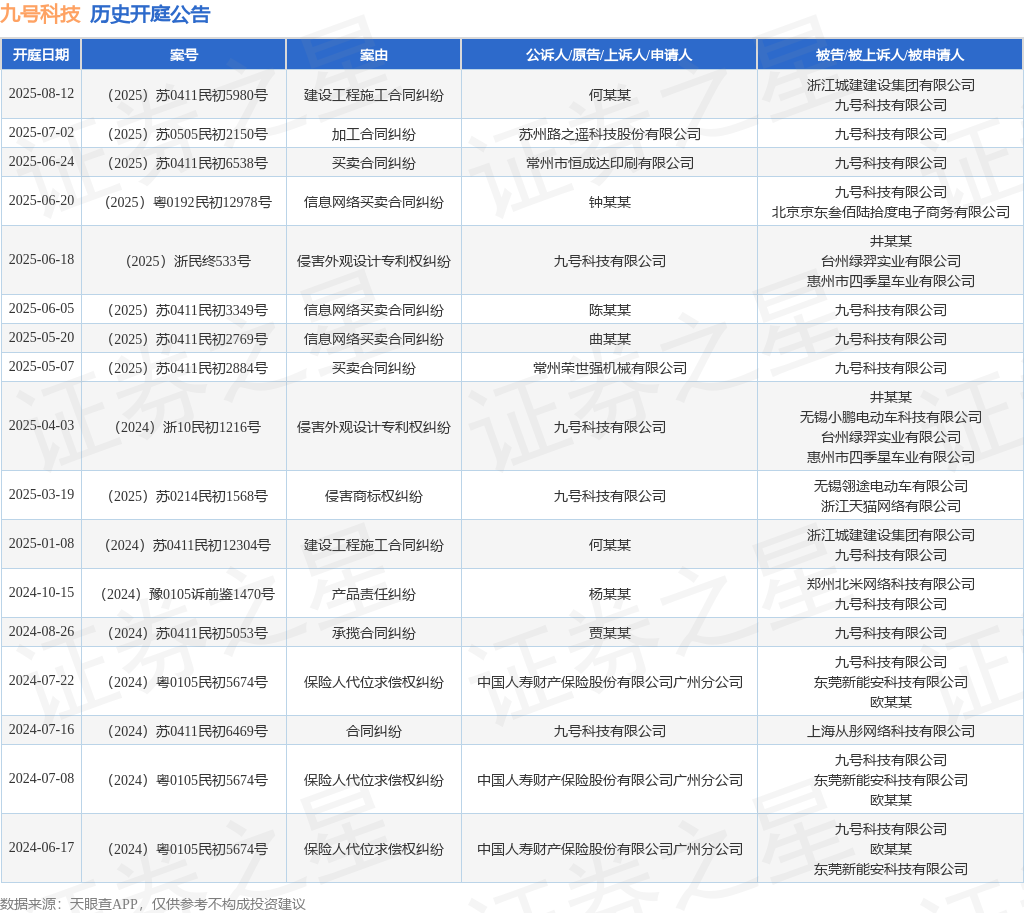Select the date 2025-06-24
This screenshot has width=1024, height=913.
coord(41,161)
